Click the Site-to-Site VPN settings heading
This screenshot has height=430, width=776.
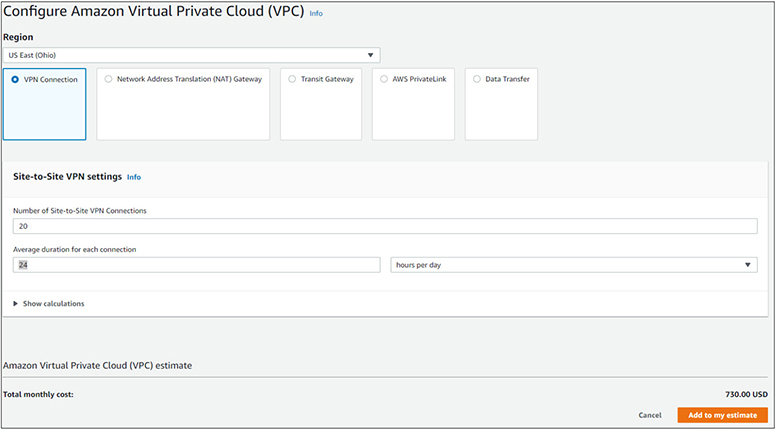[x=68, y=176]
